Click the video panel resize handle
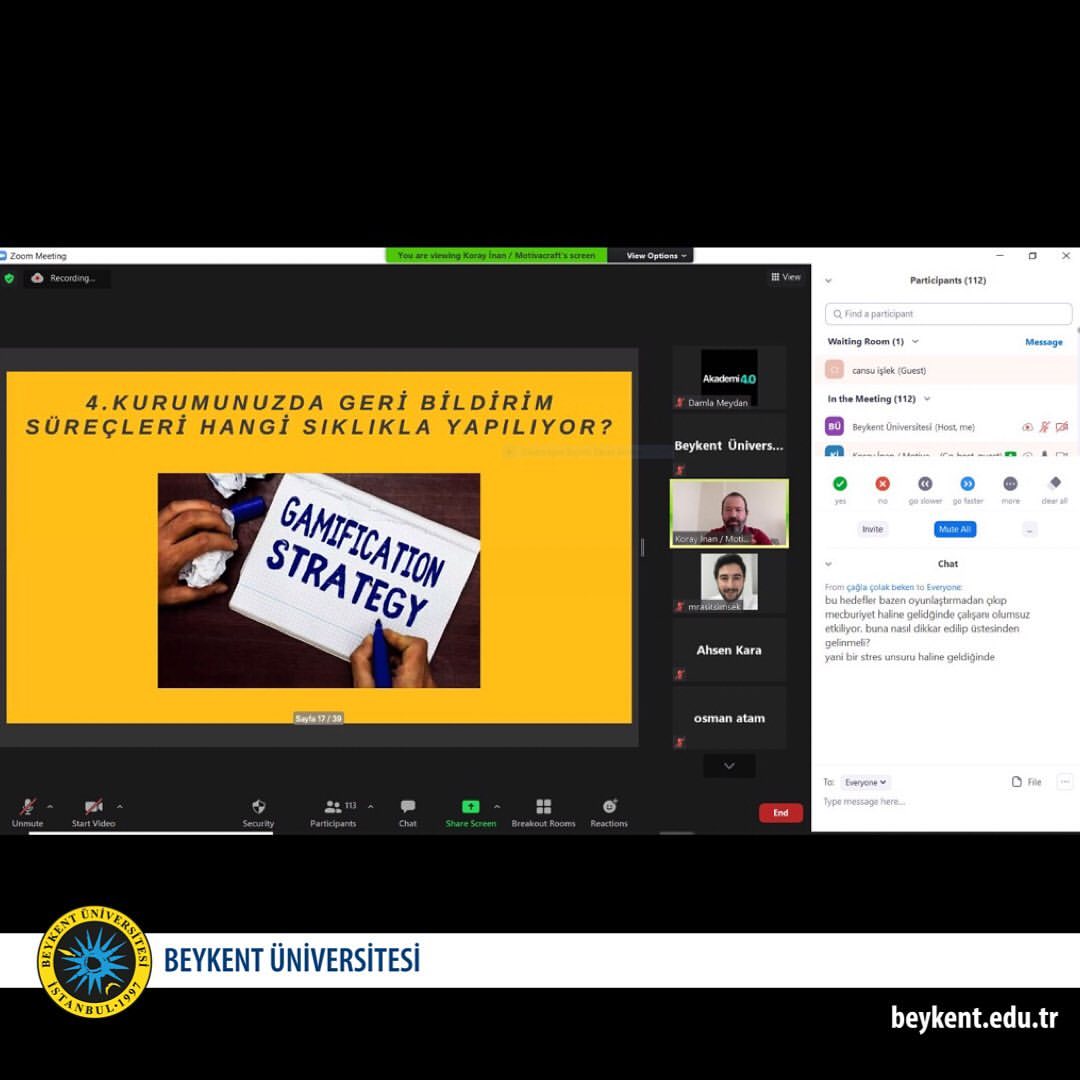This screenshot has height=1080, width=1080. coord(643,547)
